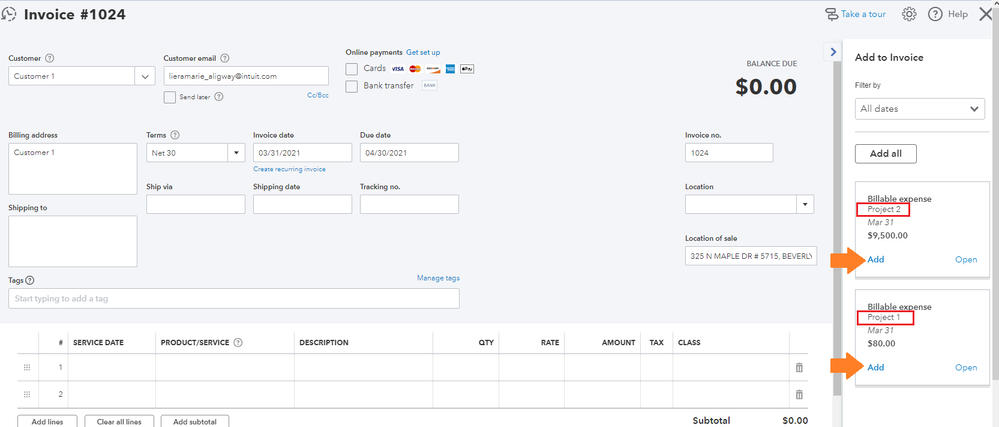The image size is (999, 427).
Task: Click the Clear all lines button
Action: 119,421
